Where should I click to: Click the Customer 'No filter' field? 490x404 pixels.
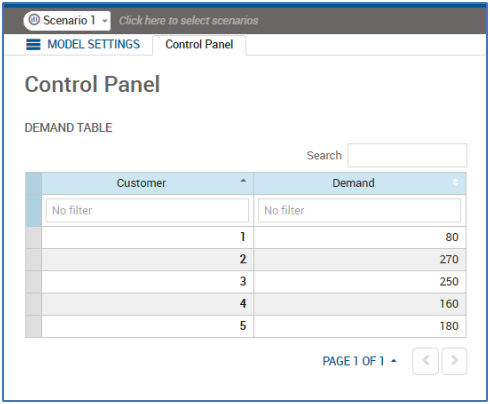coord(147,210)
